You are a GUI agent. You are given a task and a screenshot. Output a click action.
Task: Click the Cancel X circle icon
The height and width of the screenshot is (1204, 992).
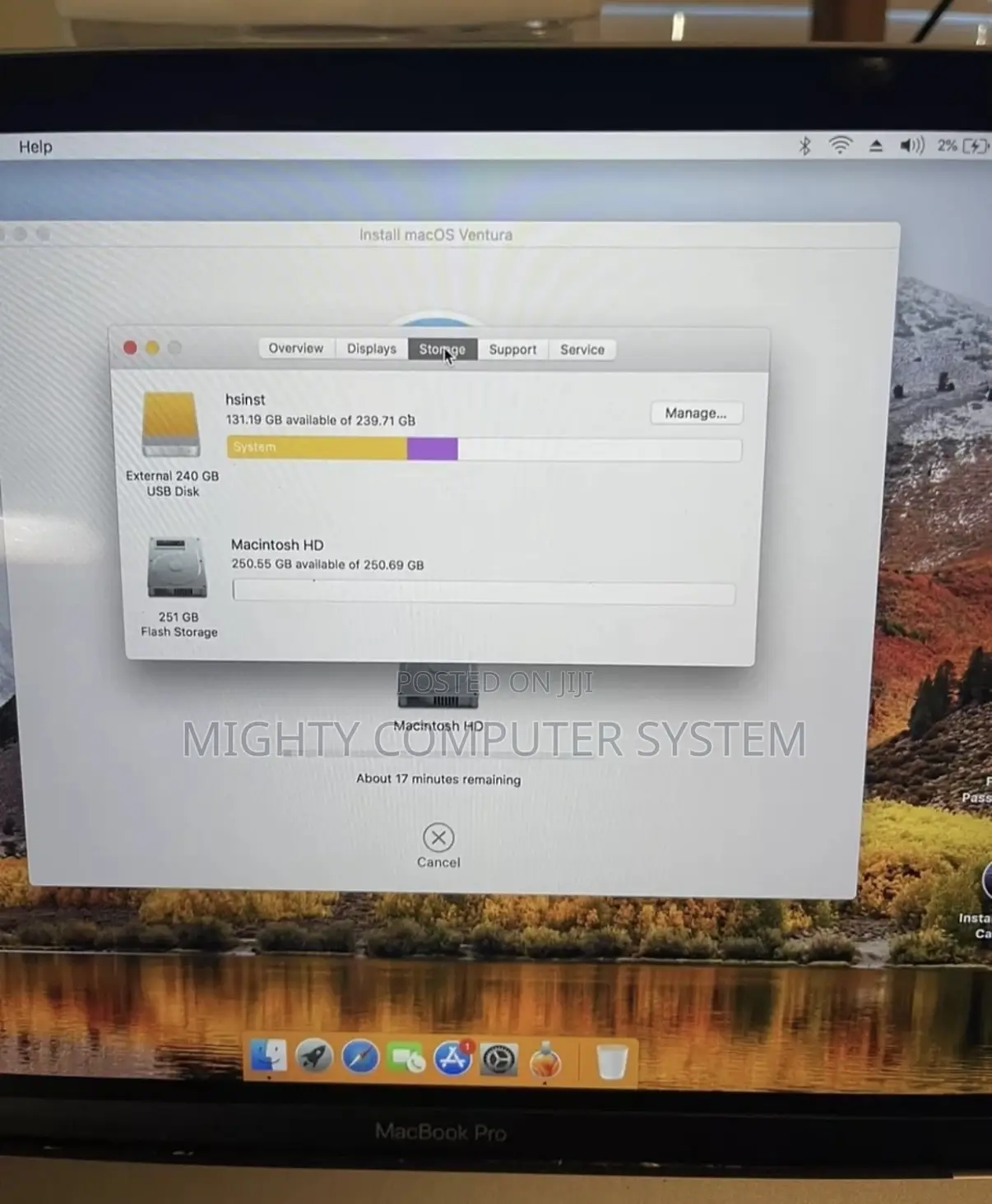(438, 837)
